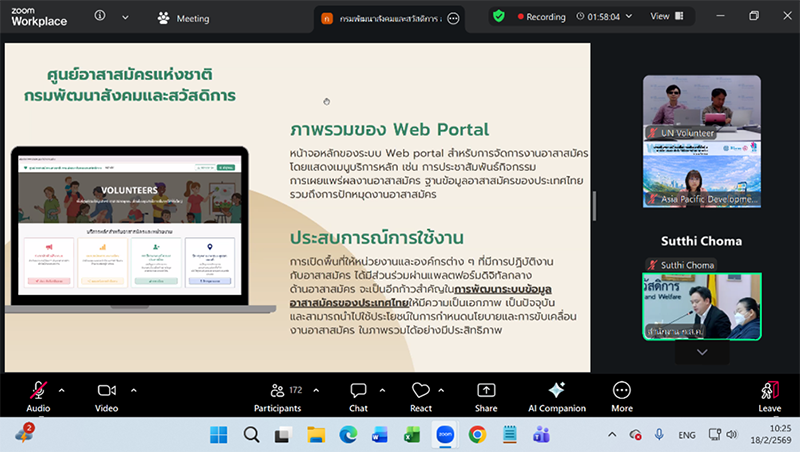Open the Meeting tab
This screenshot has width=800, height=452.
point(184,18)
